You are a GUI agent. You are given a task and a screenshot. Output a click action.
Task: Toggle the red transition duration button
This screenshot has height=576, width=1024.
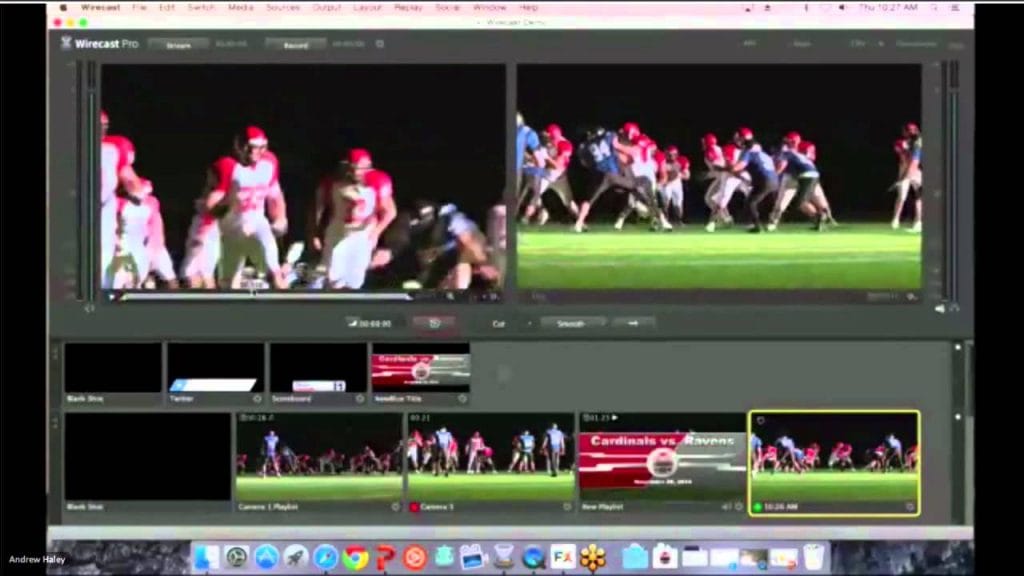435,322
